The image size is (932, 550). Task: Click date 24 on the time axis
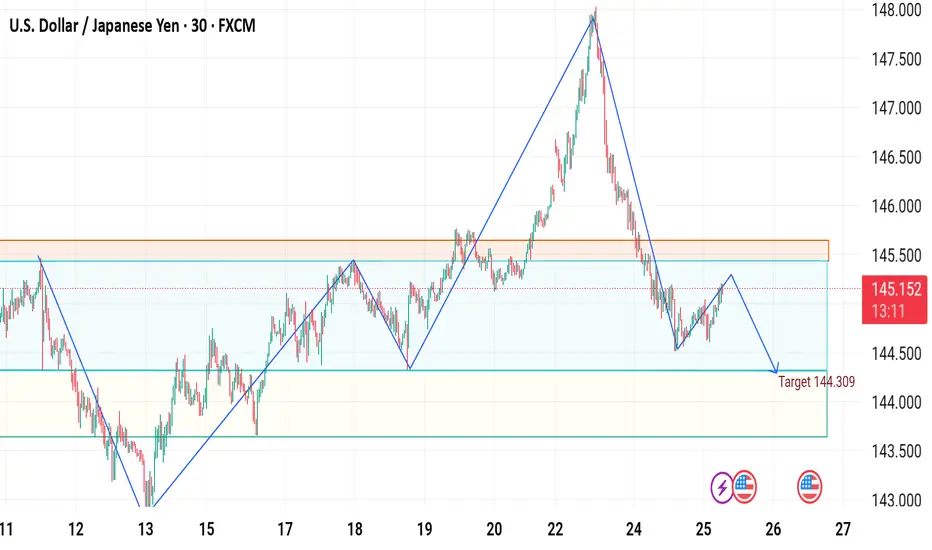coord(634,529)
